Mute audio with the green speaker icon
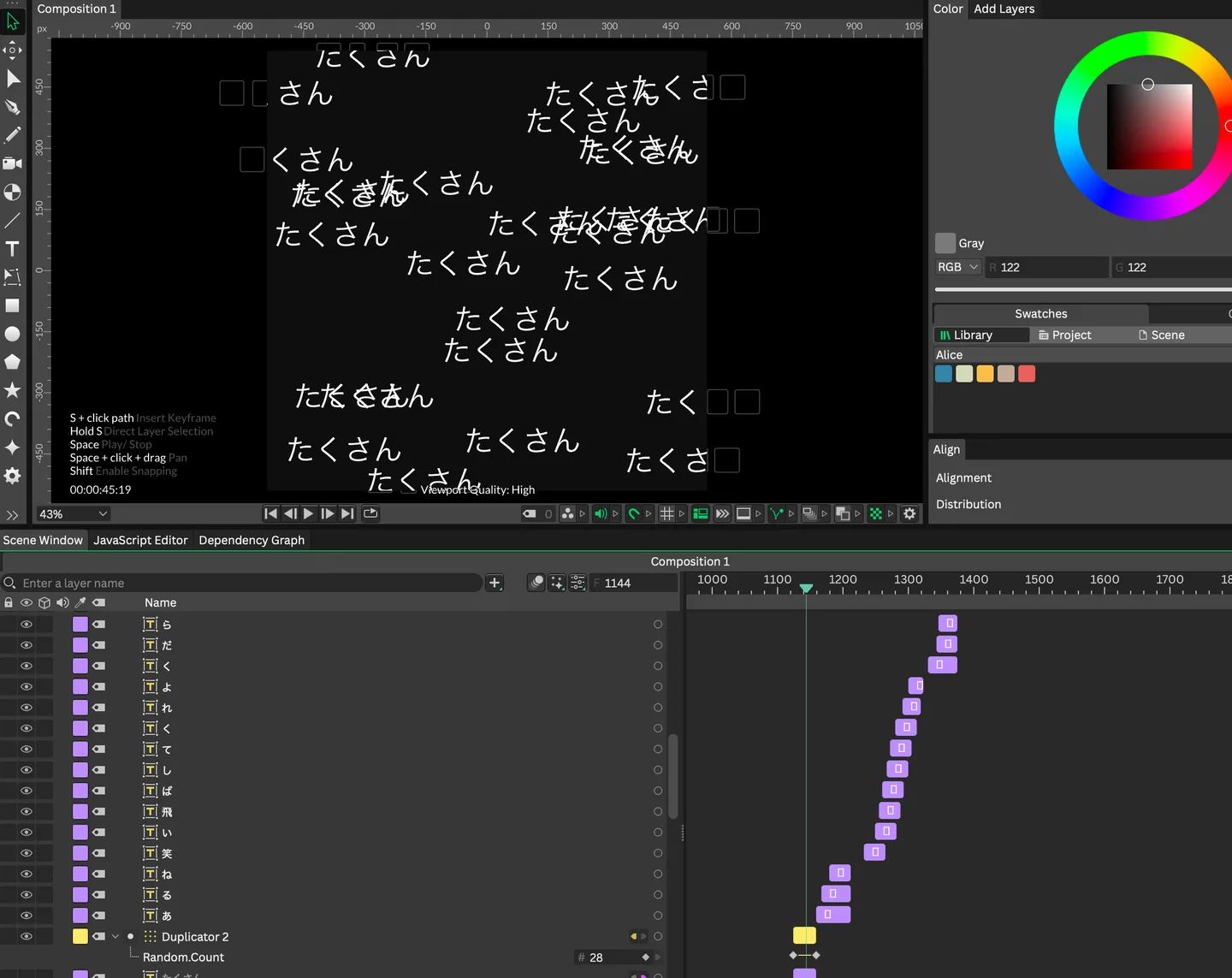The height and width of the screenshot is (978, 1232). (x=601, y=513)
